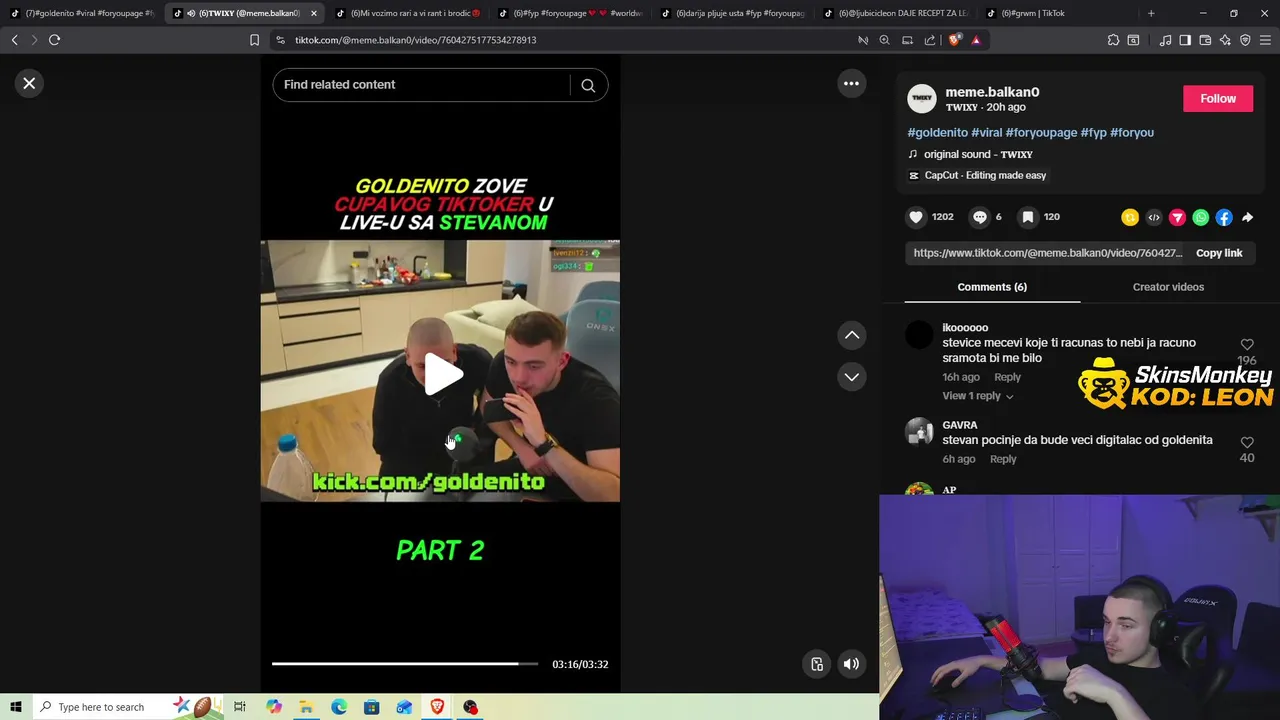Open browser extensions puzzle icon

click(x=1113, y=40)
